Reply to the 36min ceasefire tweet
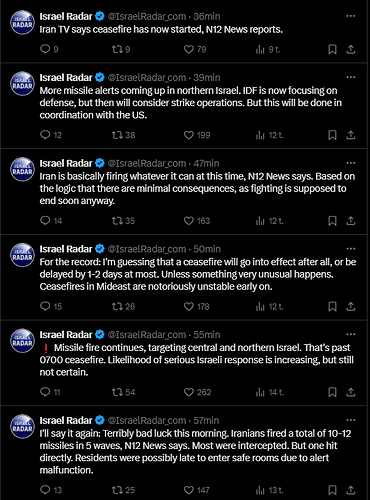This screenshot has height=500, width=370. (49, 49)
